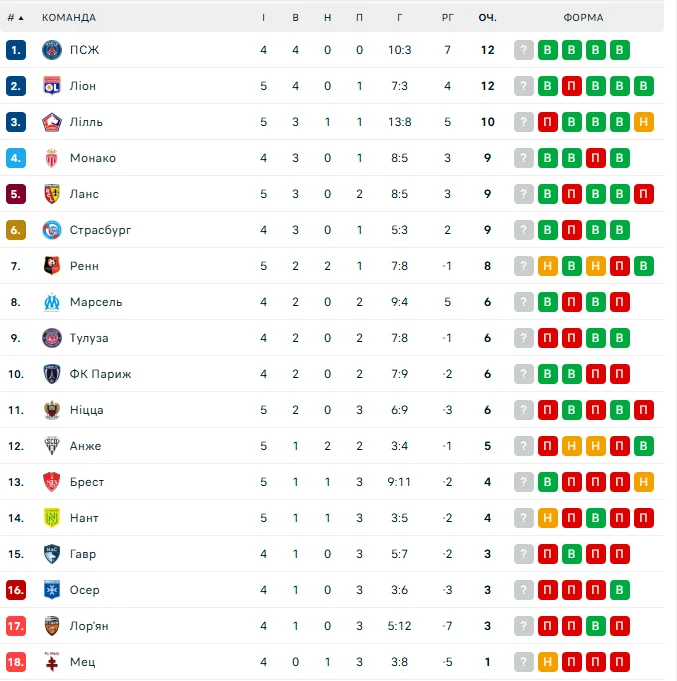The image size is (677, 681).
Task: Click the Brest club logo
Action: point(52,482)
